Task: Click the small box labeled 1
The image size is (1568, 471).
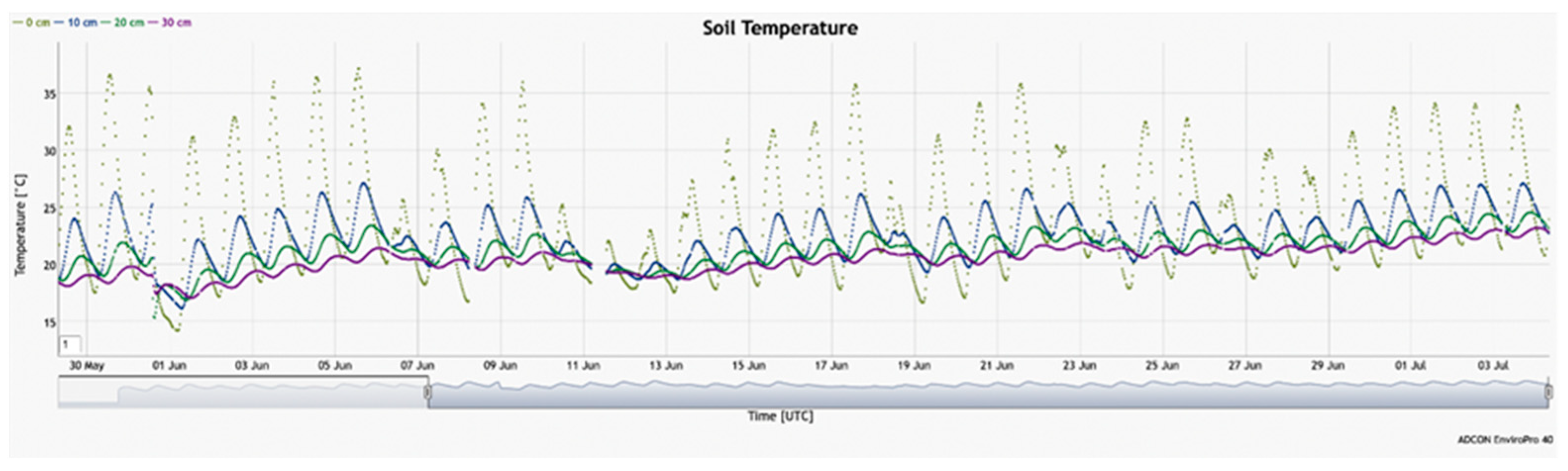Action: [69, 344]
